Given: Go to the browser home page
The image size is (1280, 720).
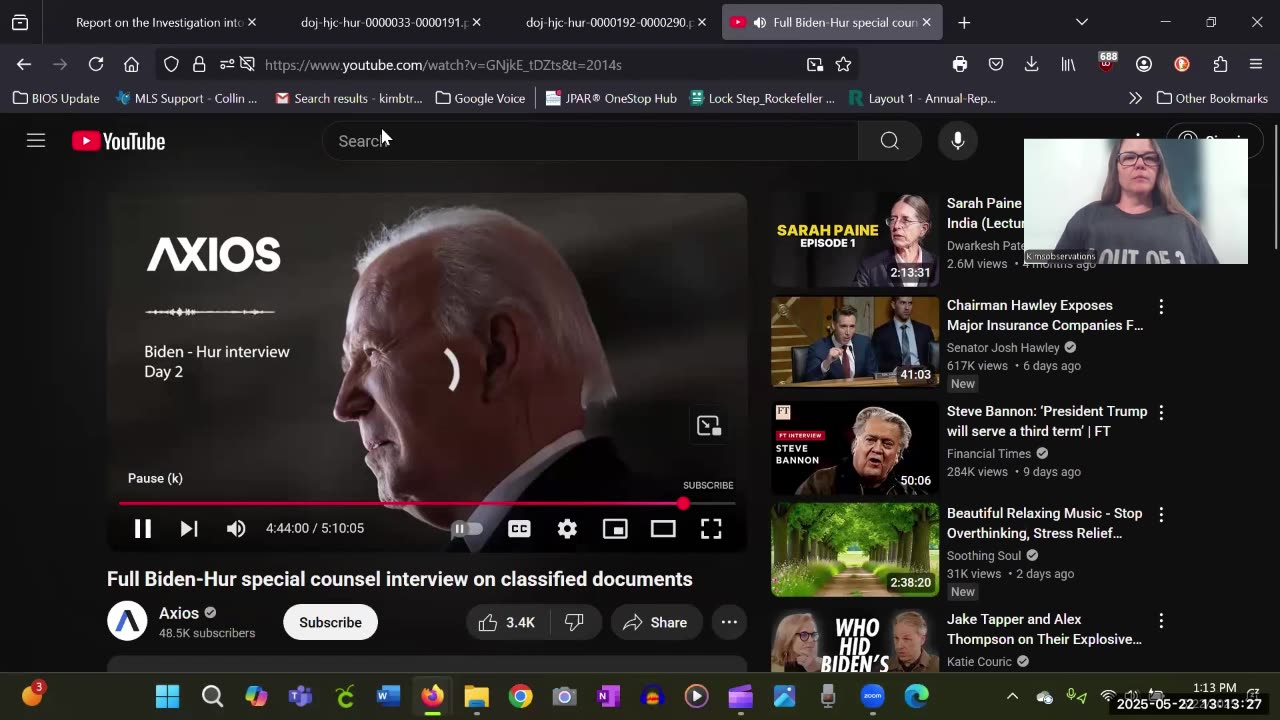Looking at the screenshot, I should (x=131, y=64).
